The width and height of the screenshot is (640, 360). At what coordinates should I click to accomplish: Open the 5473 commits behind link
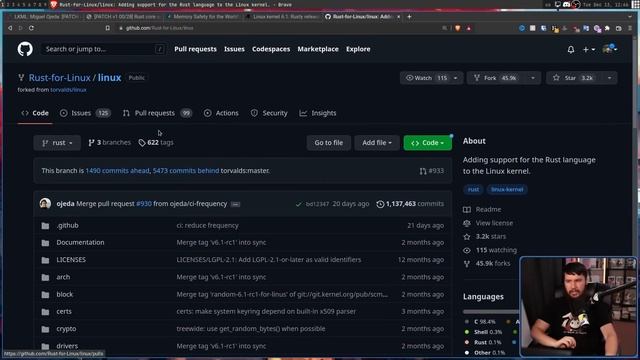[x=186, y=171]
